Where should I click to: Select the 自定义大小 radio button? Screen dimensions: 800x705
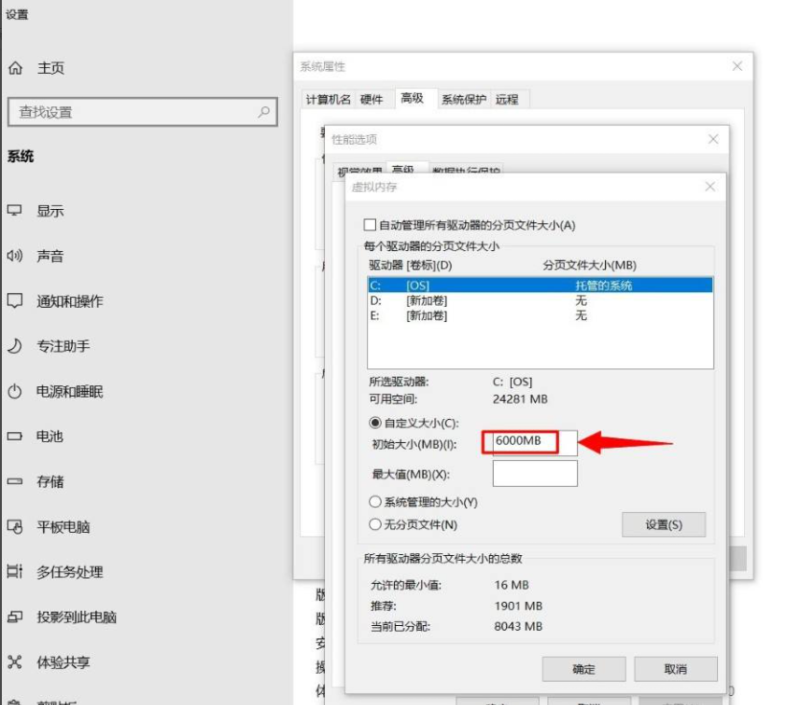pyautogui.click(x=375, y=423)
